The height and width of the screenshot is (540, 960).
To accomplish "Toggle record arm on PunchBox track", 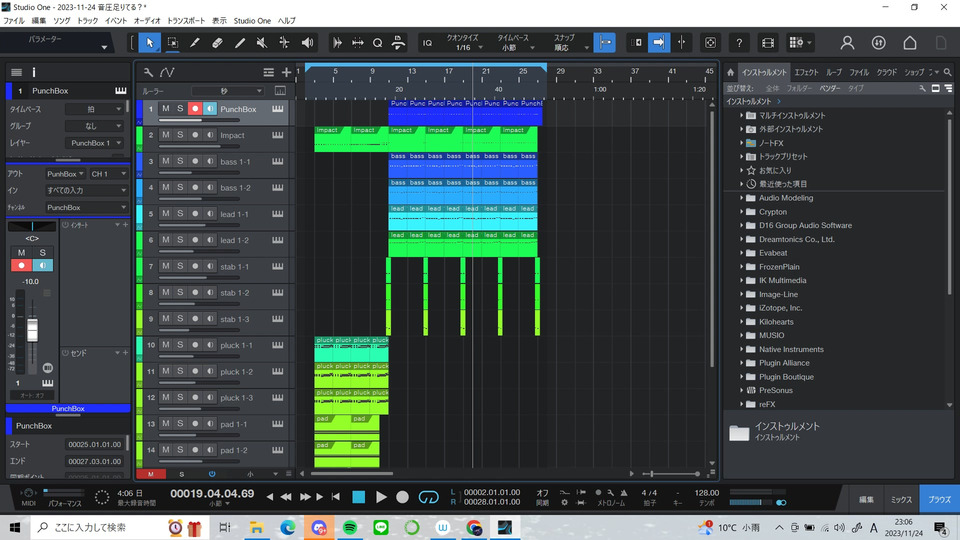I will tap(195, 109).
